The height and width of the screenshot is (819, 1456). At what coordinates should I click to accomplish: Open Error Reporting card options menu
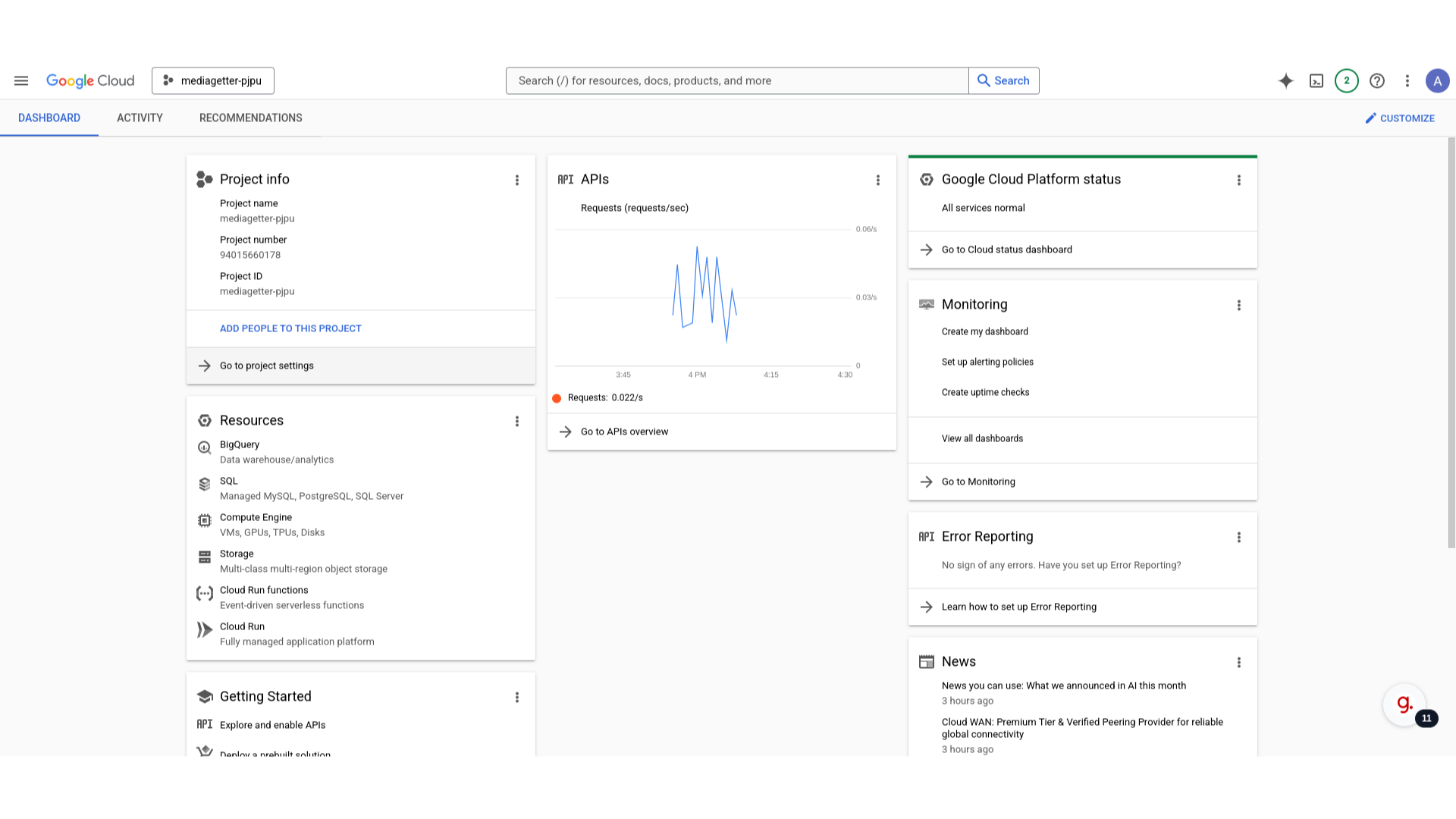pos(1239,537)
